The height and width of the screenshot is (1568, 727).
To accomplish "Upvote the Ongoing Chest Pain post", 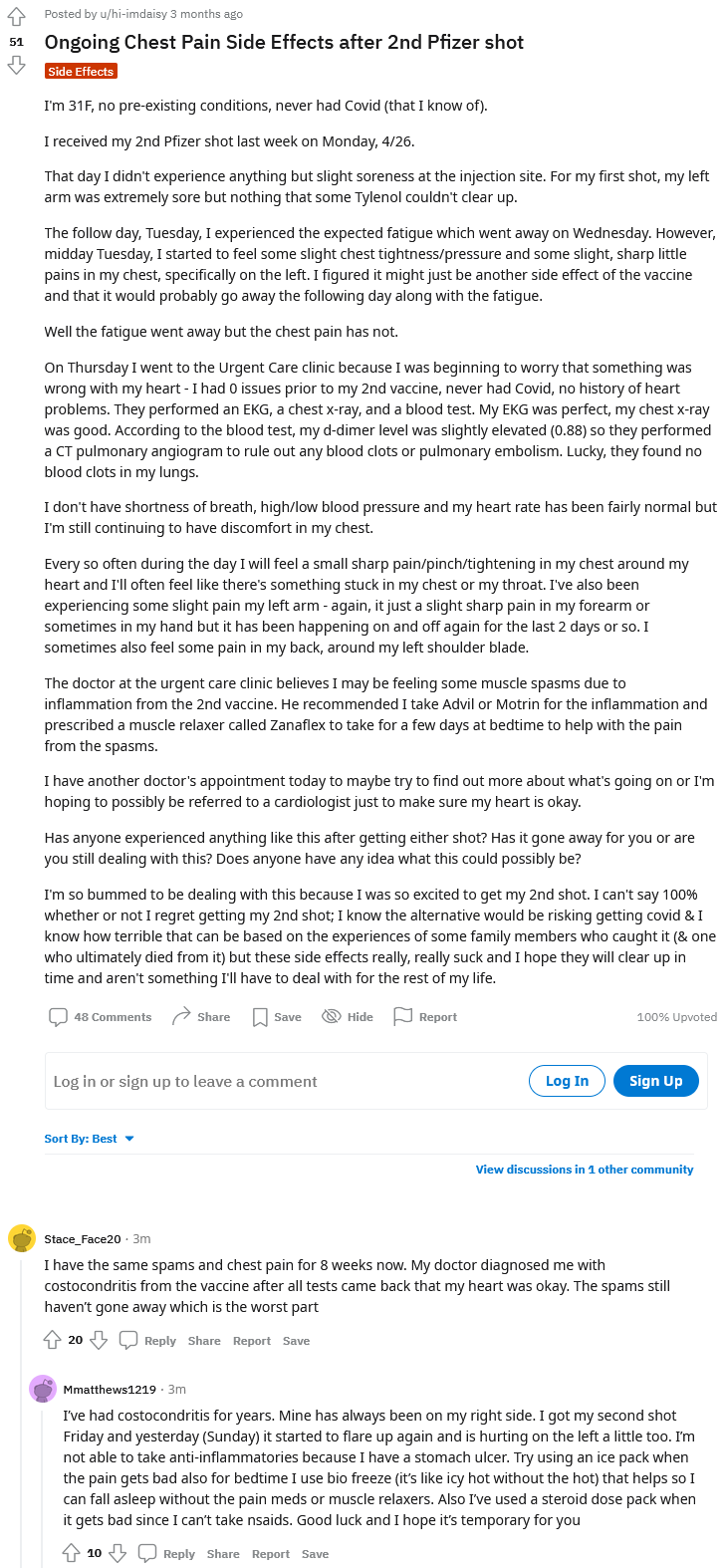I will pos(16,17).
